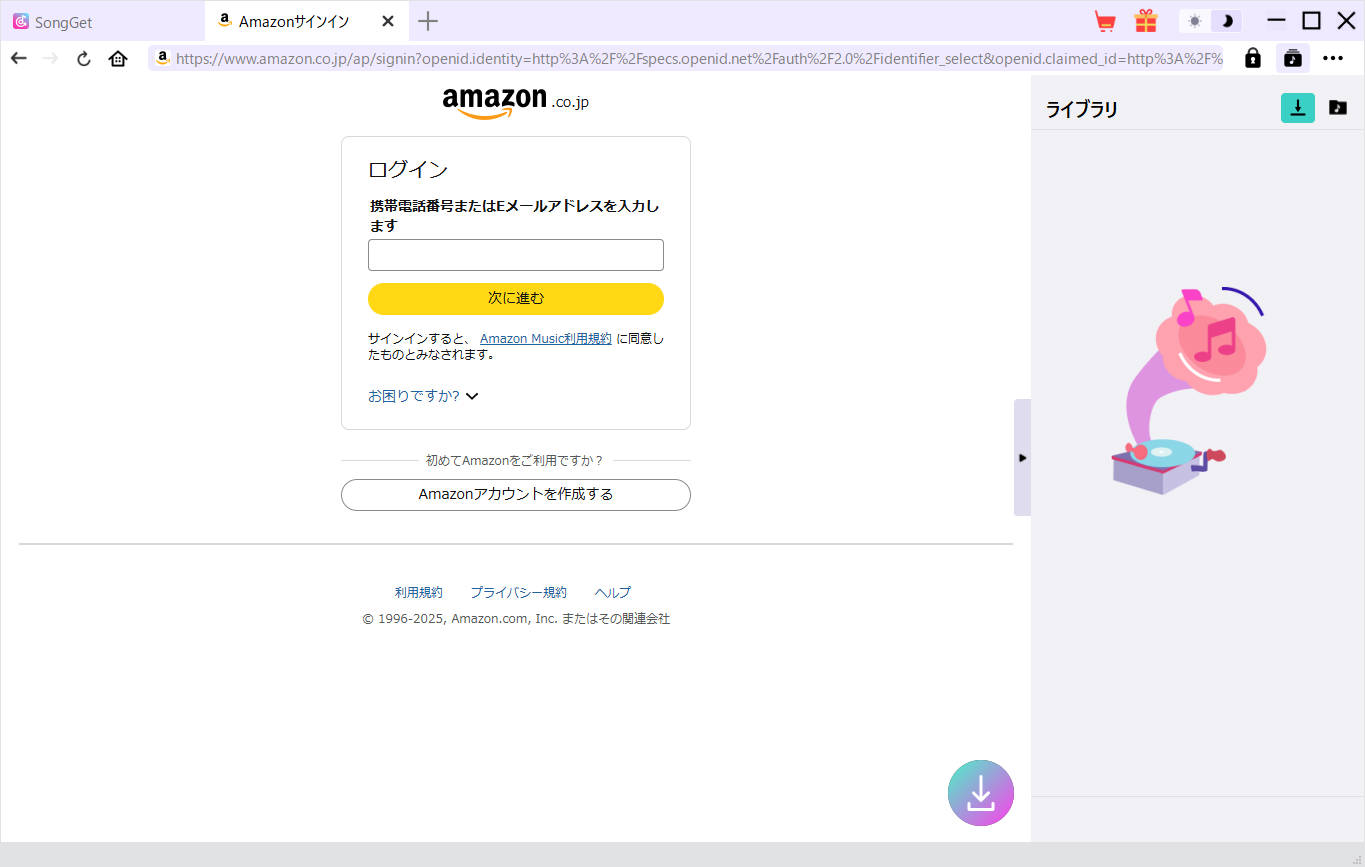Open the Amazon Music利用規約 link
This screenshot has height=867, width=1365.
click(545, 338)
